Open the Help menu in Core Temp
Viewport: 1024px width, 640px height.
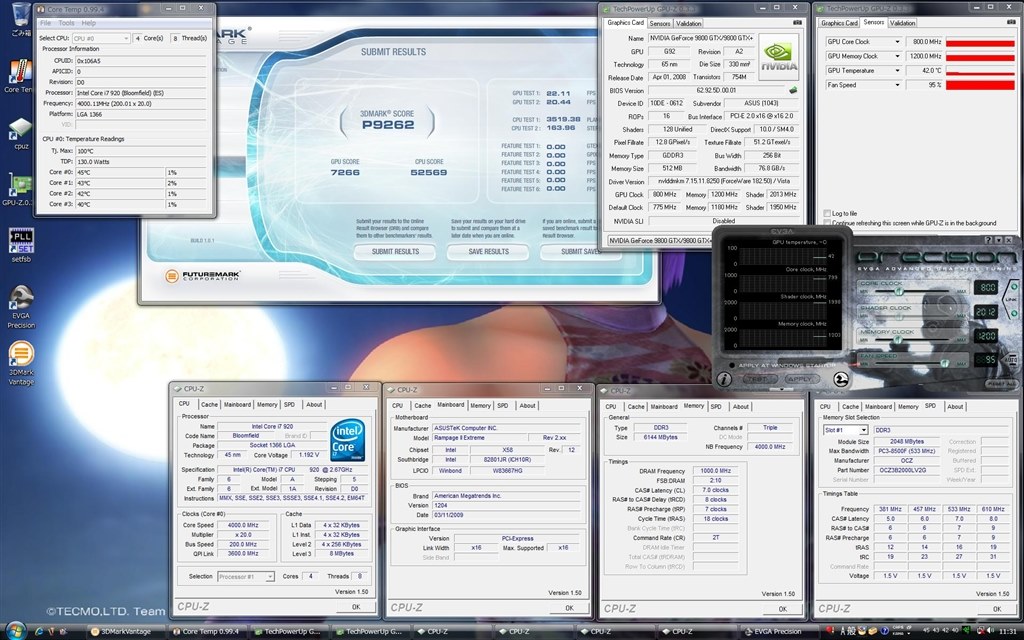(89, 23)
